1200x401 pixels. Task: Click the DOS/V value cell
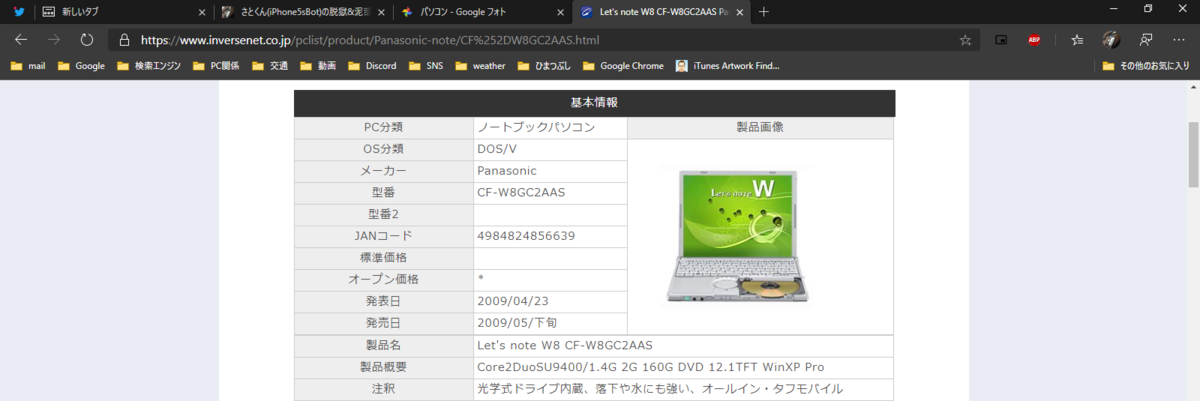click(550, 149)
